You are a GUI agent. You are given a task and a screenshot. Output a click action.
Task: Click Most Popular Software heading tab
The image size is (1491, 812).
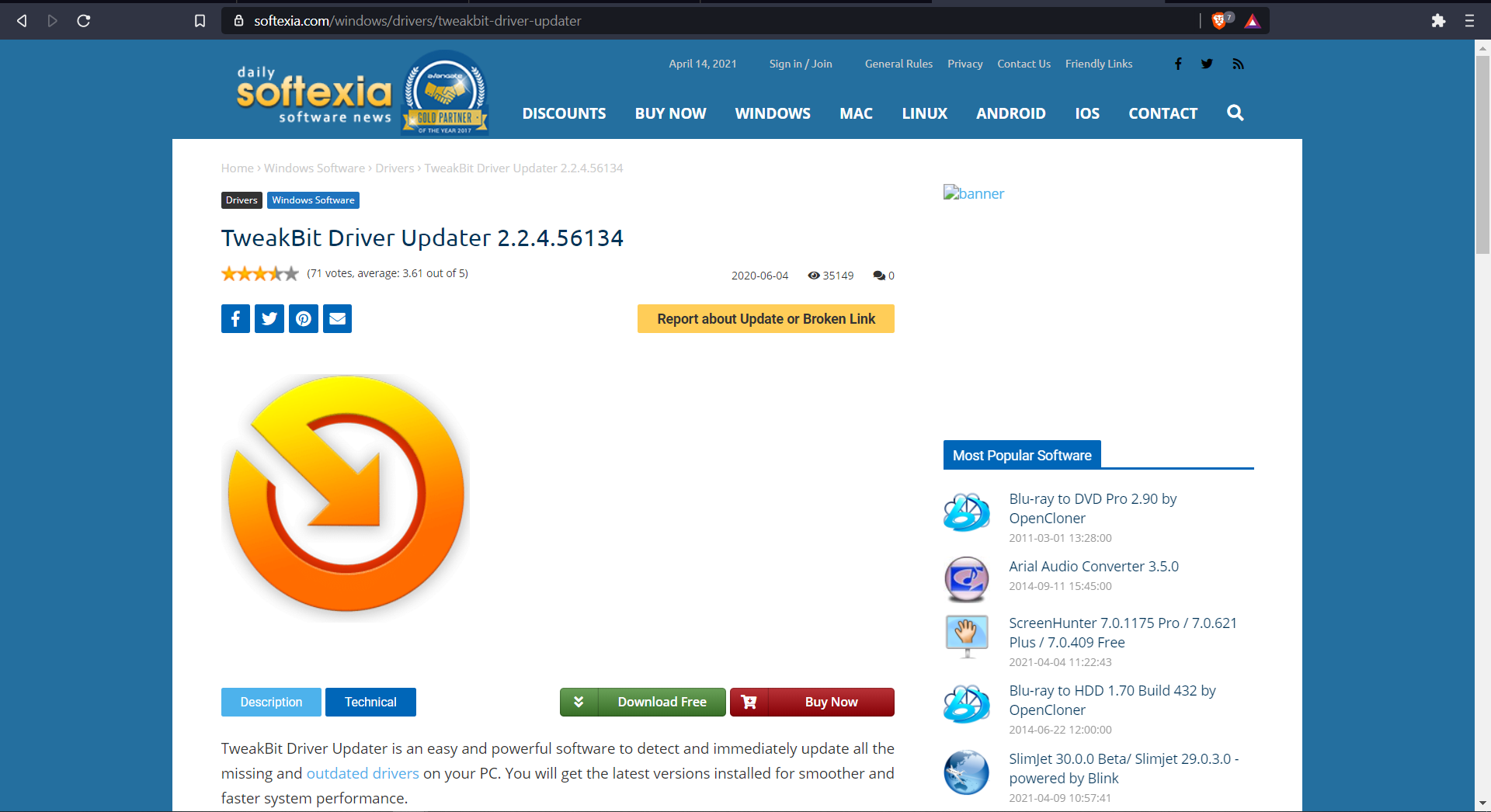[1022, 455]
